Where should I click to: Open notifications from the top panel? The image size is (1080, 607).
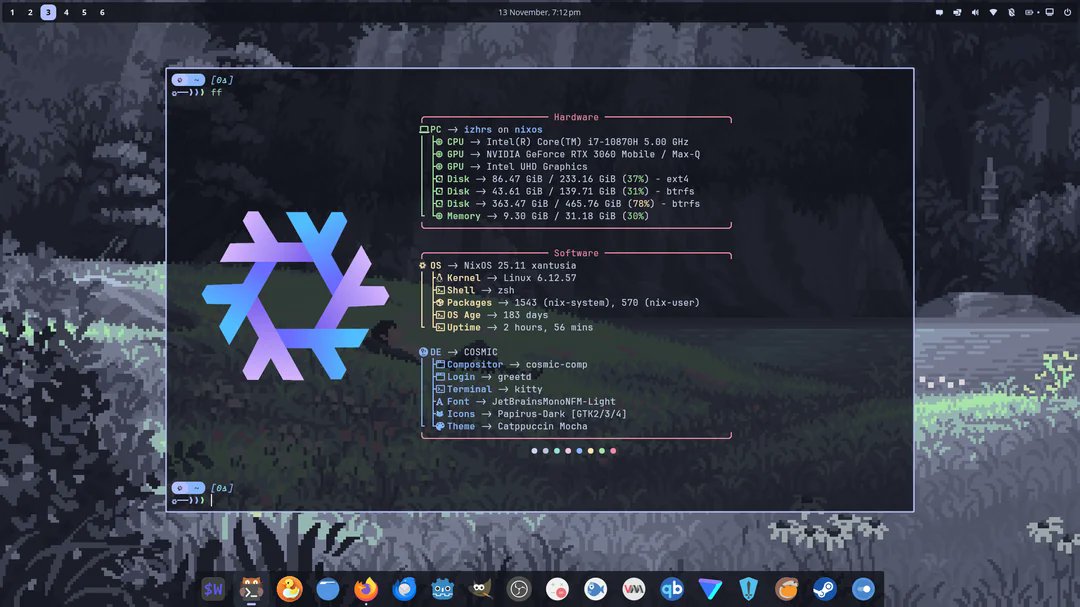click(x=939, y=12)
